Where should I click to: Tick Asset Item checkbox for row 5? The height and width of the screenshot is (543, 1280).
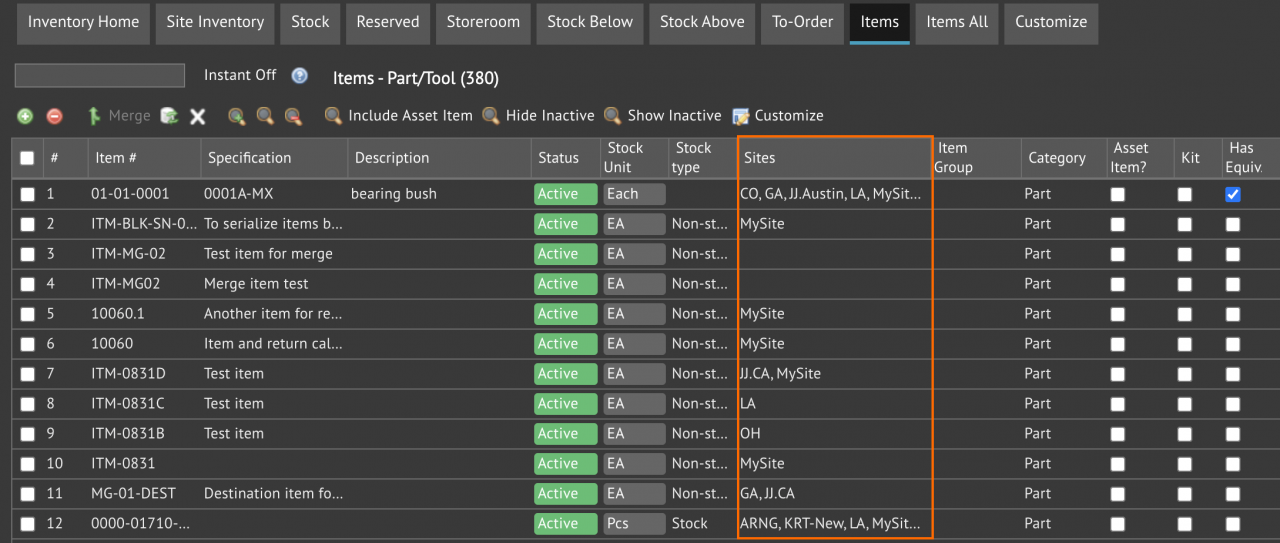[1117, 314]
